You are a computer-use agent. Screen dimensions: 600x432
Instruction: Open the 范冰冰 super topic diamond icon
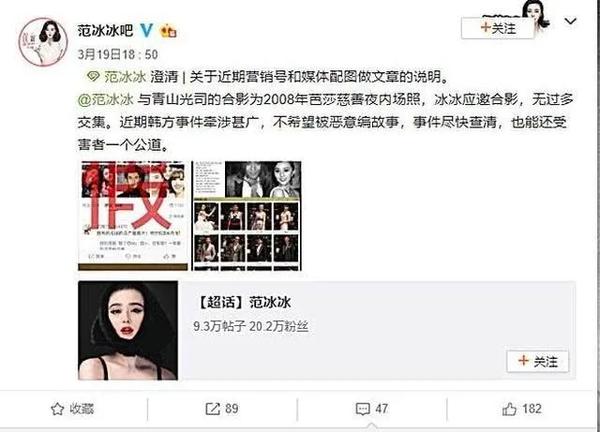pos(93,77)
